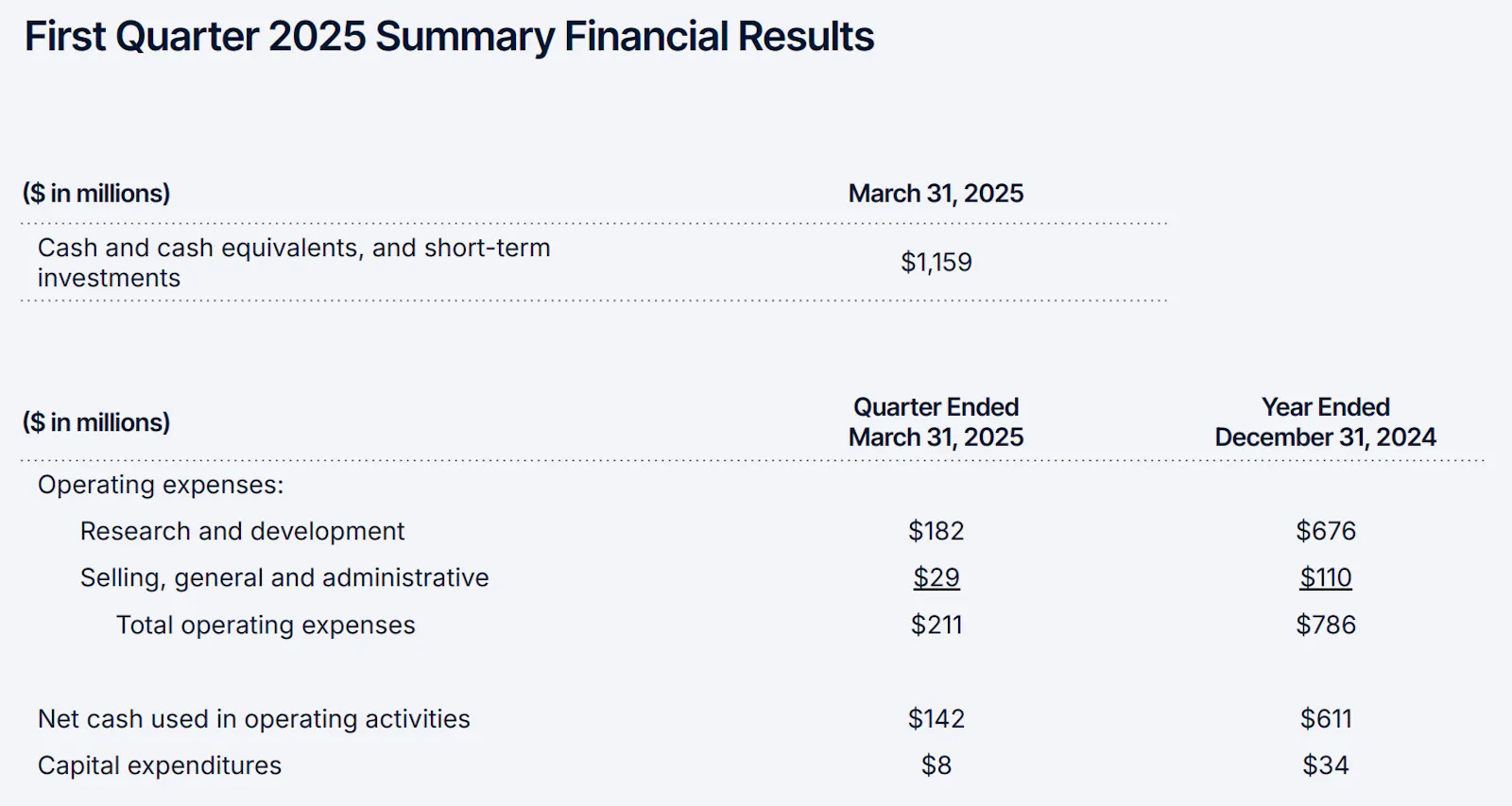Click the Research and development row label

point(242,531)
